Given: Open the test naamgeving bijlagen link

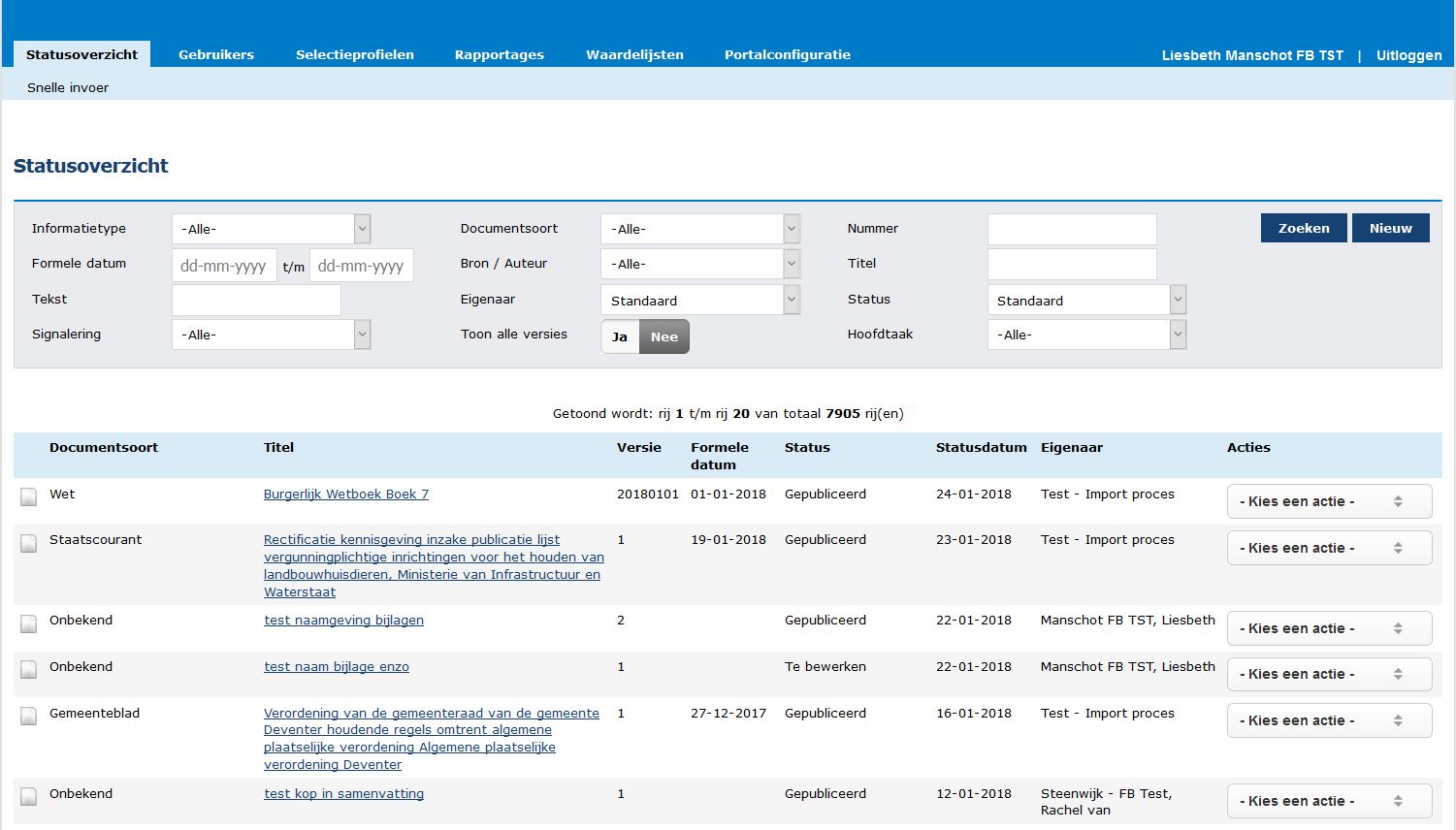Looking at the screenshot, I should [x=343, y=620].
